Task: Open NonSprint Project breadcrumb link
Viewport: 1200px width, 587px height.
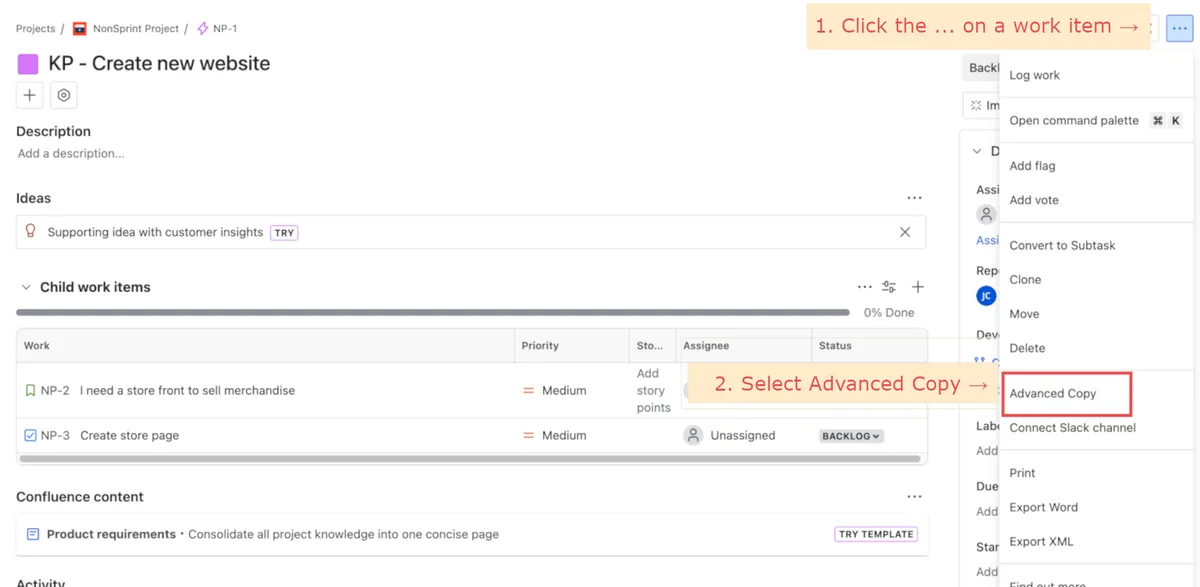Action: (136, 29)
